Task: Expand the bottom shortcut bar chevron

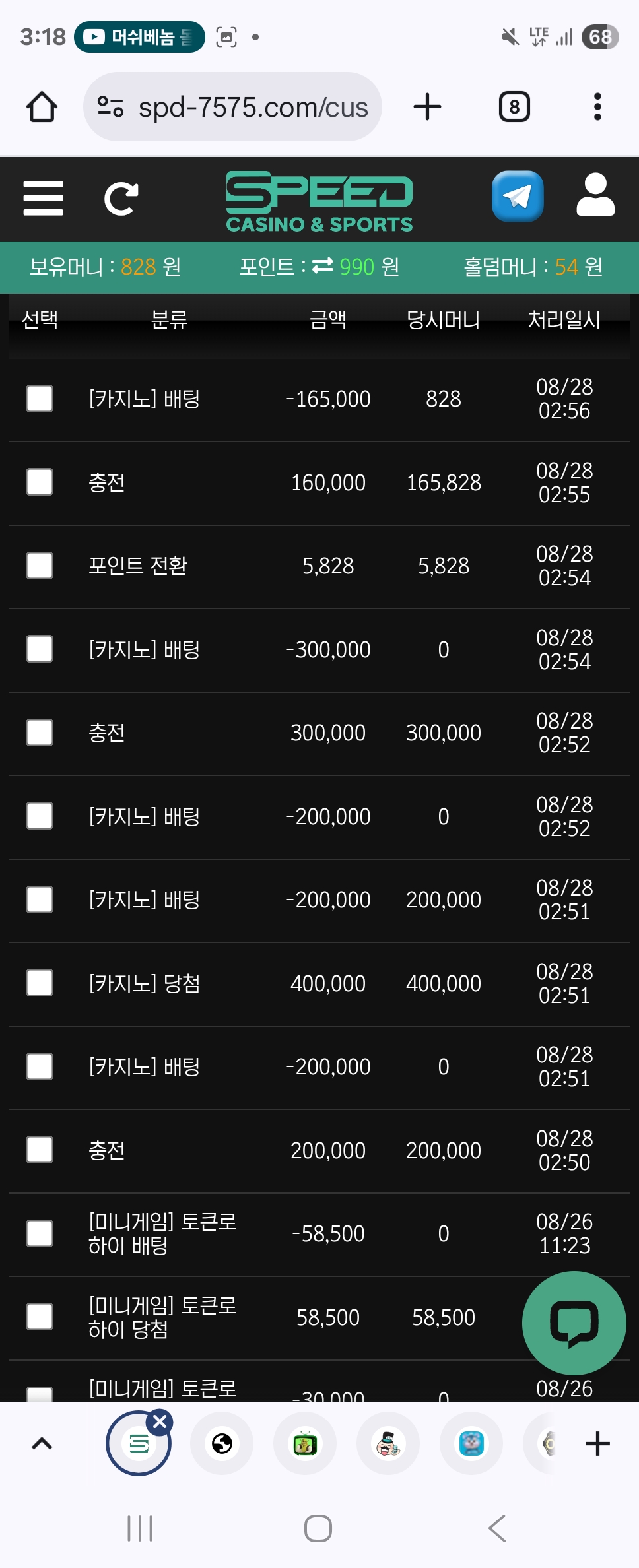Action: (42, 1444)
